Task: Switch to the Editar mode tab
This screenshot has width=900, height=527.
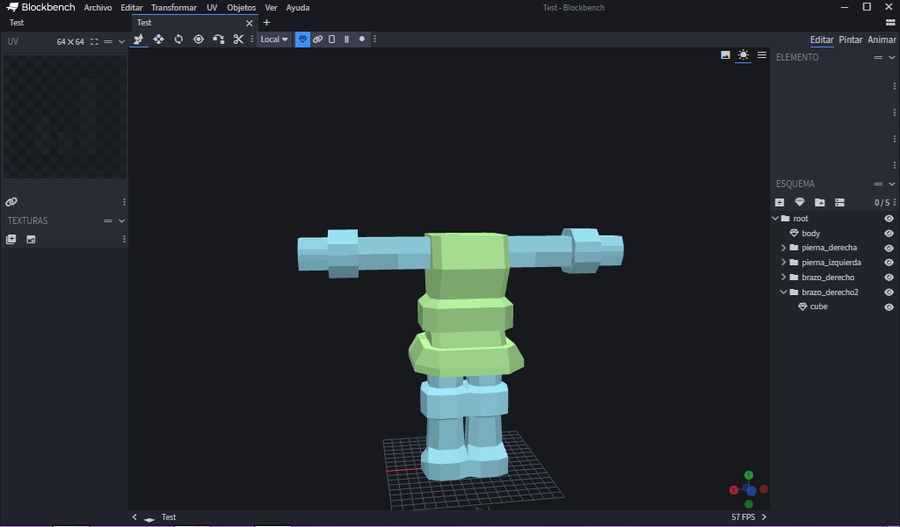Action: [822, 40]
